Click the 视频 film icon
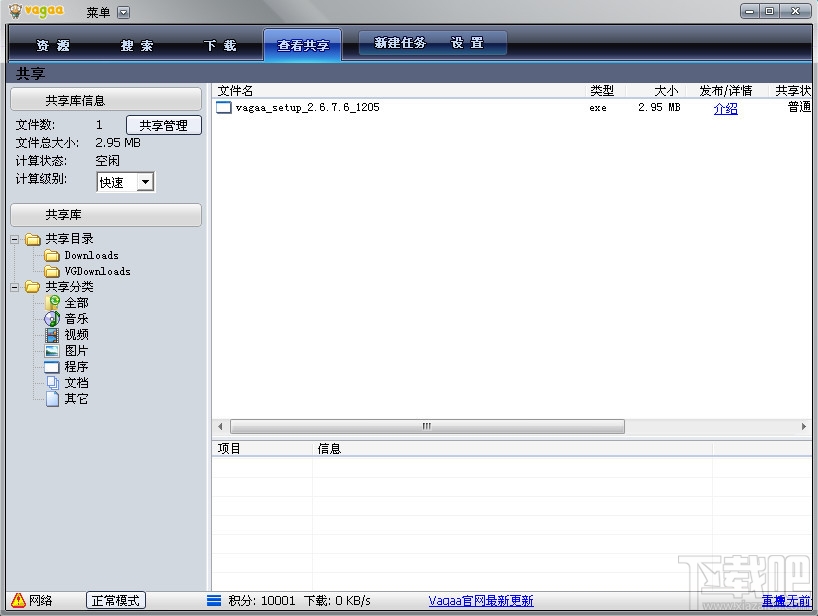 (x=52, y=335)
